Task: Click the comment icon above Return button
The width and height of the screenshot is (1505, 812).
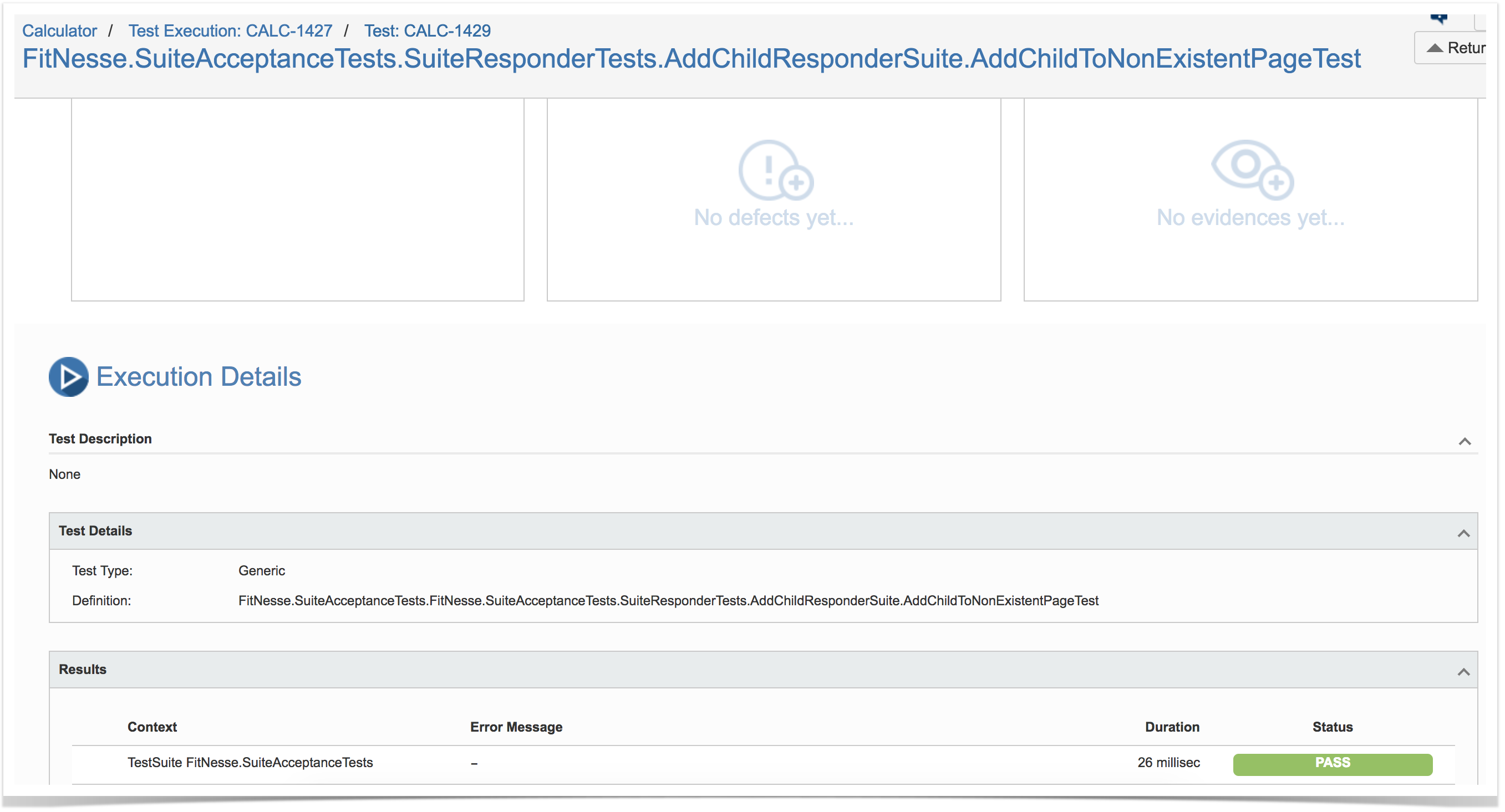Action: tap(1439, 19)
